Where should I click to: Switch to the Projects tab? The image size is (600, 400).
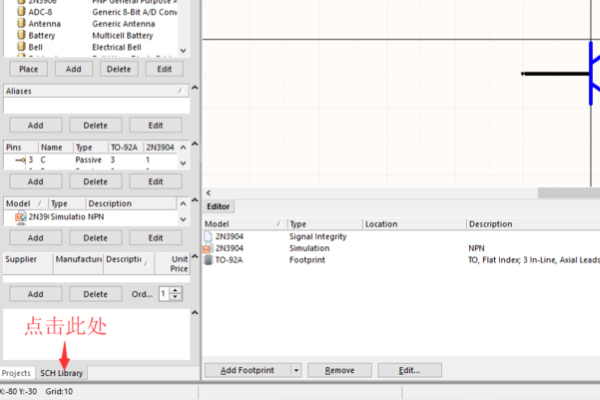point(16,373)
